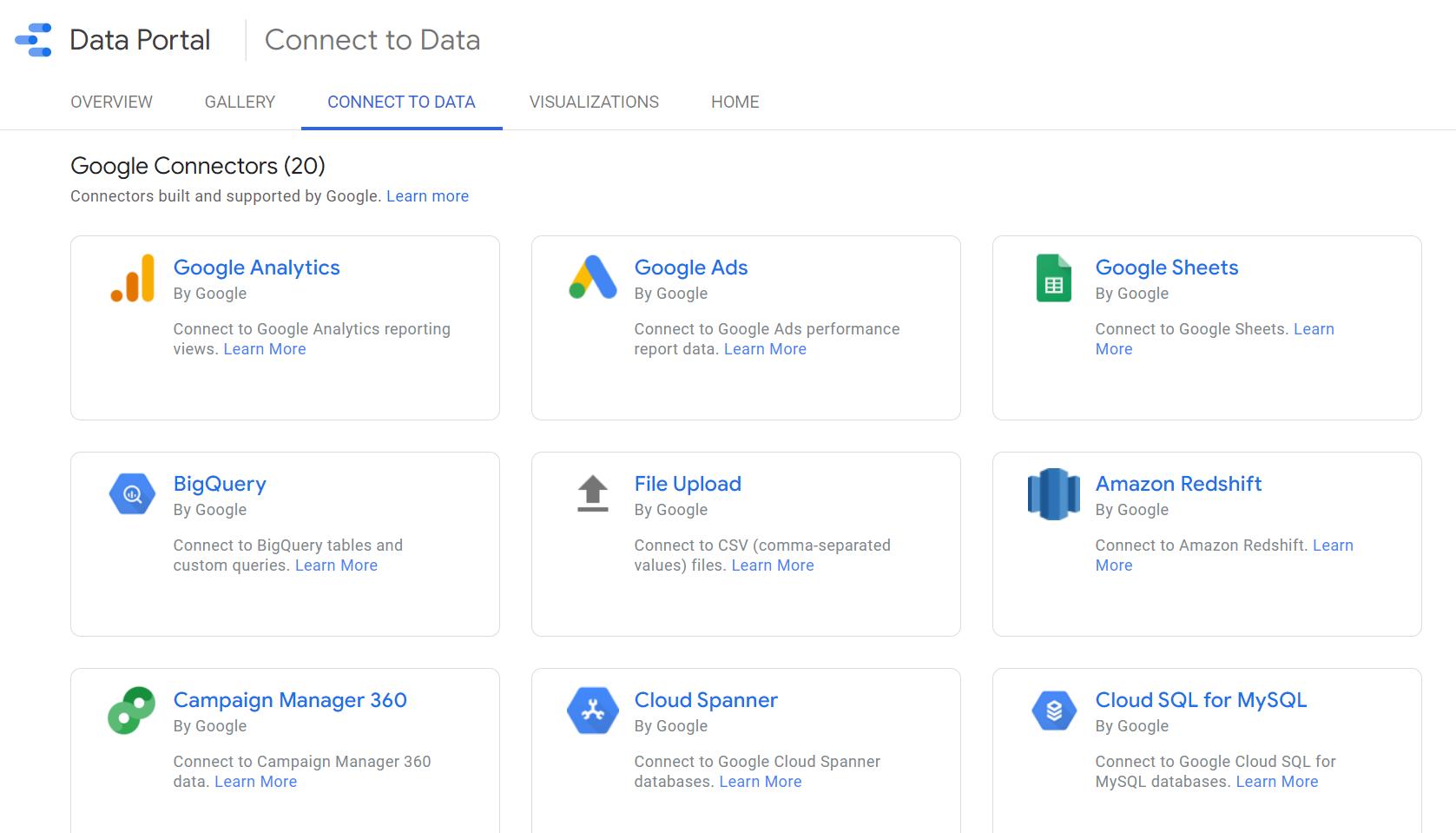Click the Google Analytics bar chart icon
The width and height of the screenshot is (1456, 833).
pos(133,278)
